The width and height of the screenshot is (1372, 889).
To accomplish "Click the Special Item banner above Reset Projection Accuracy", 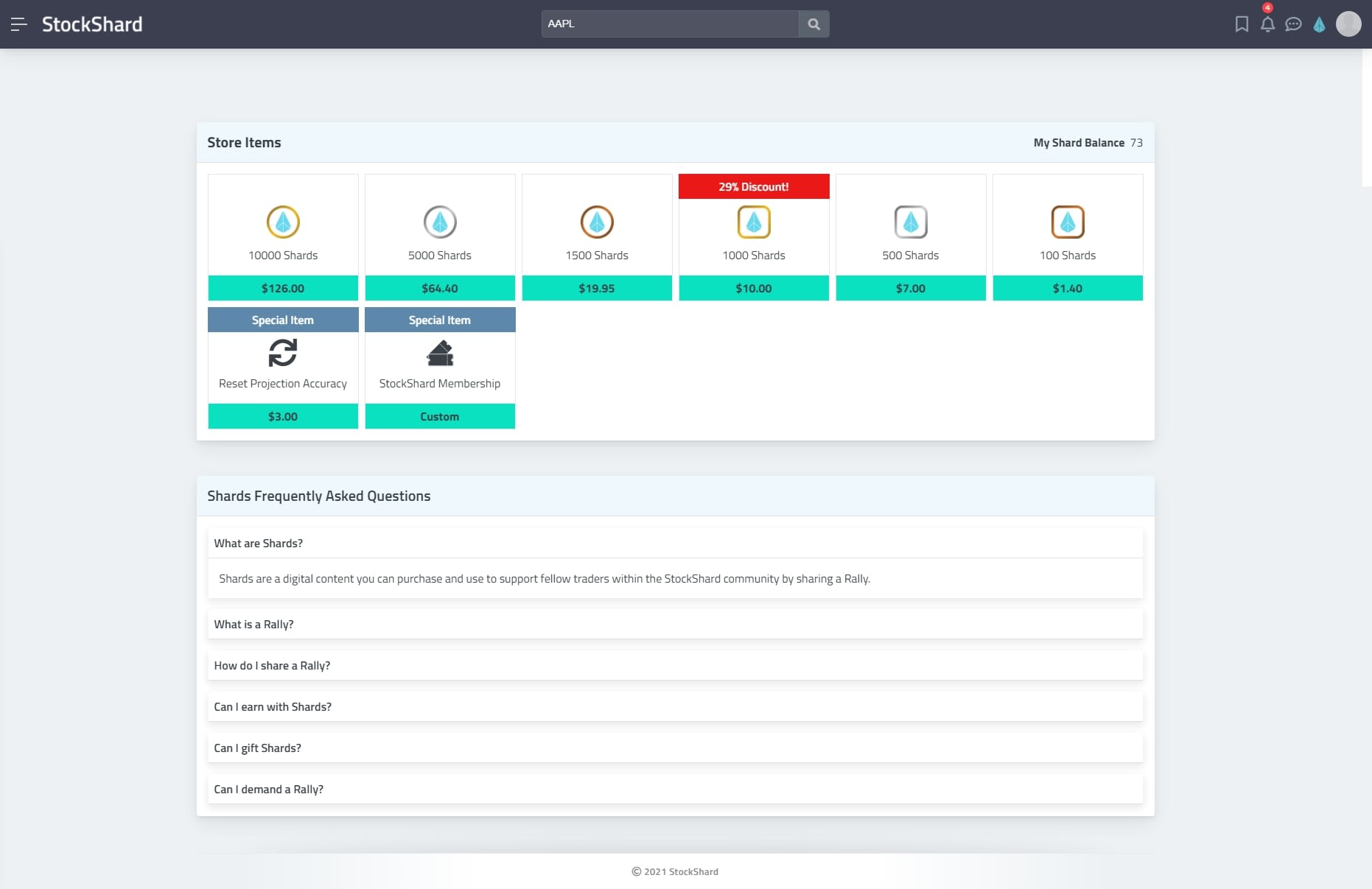I will pos(283,320).
